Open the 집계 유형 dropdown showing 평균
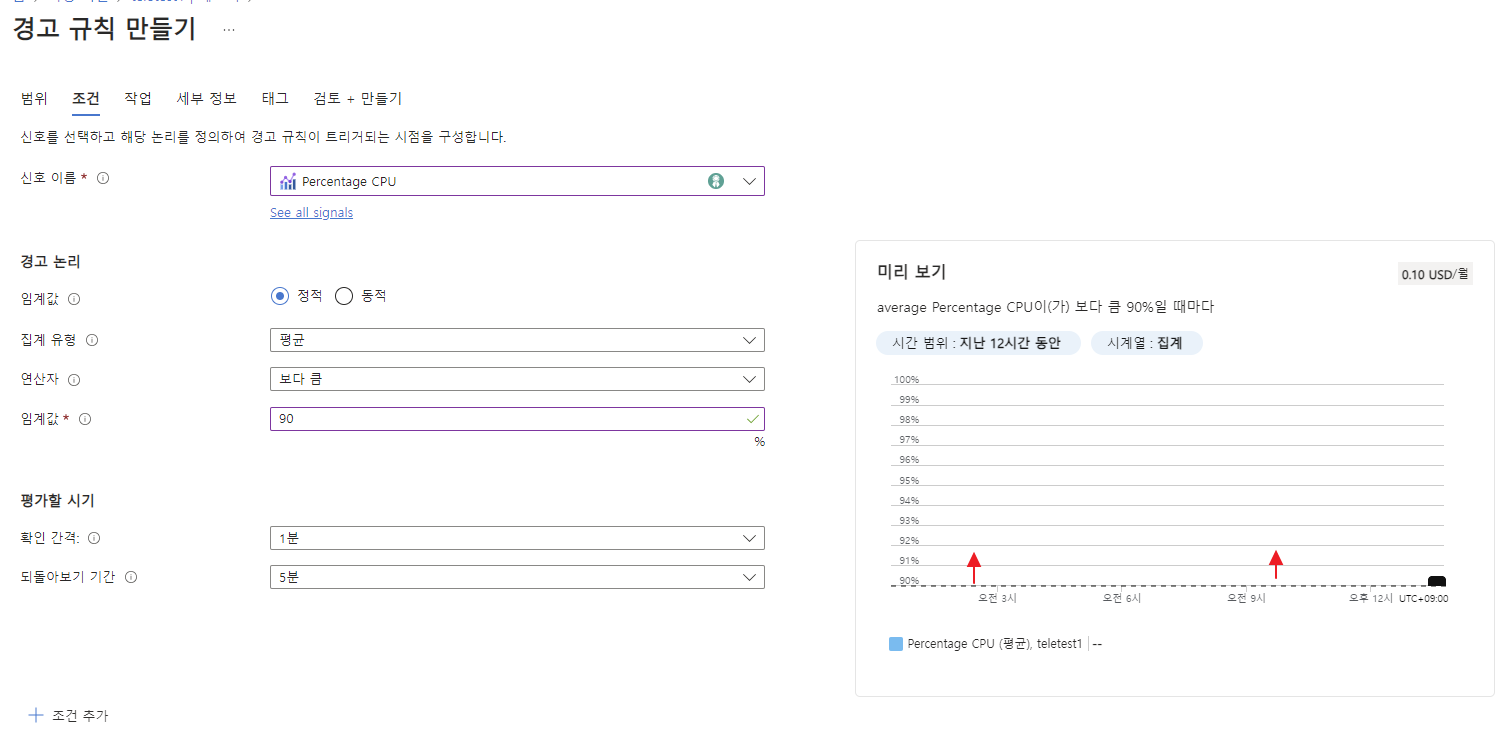1510x736 pixels. 517,340
